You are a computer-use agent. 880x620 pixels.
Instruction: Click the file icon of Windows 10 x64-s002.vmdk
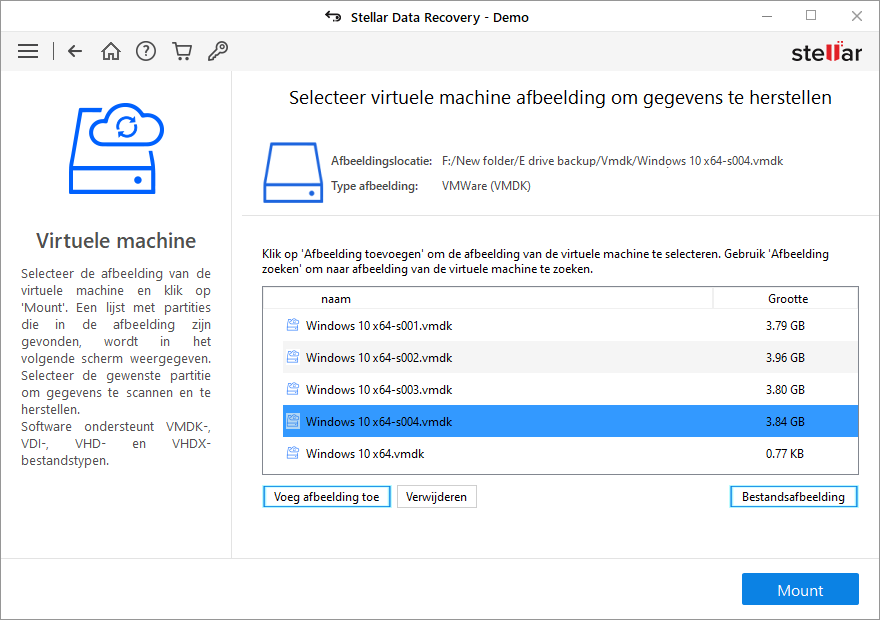tap(292, 357)
